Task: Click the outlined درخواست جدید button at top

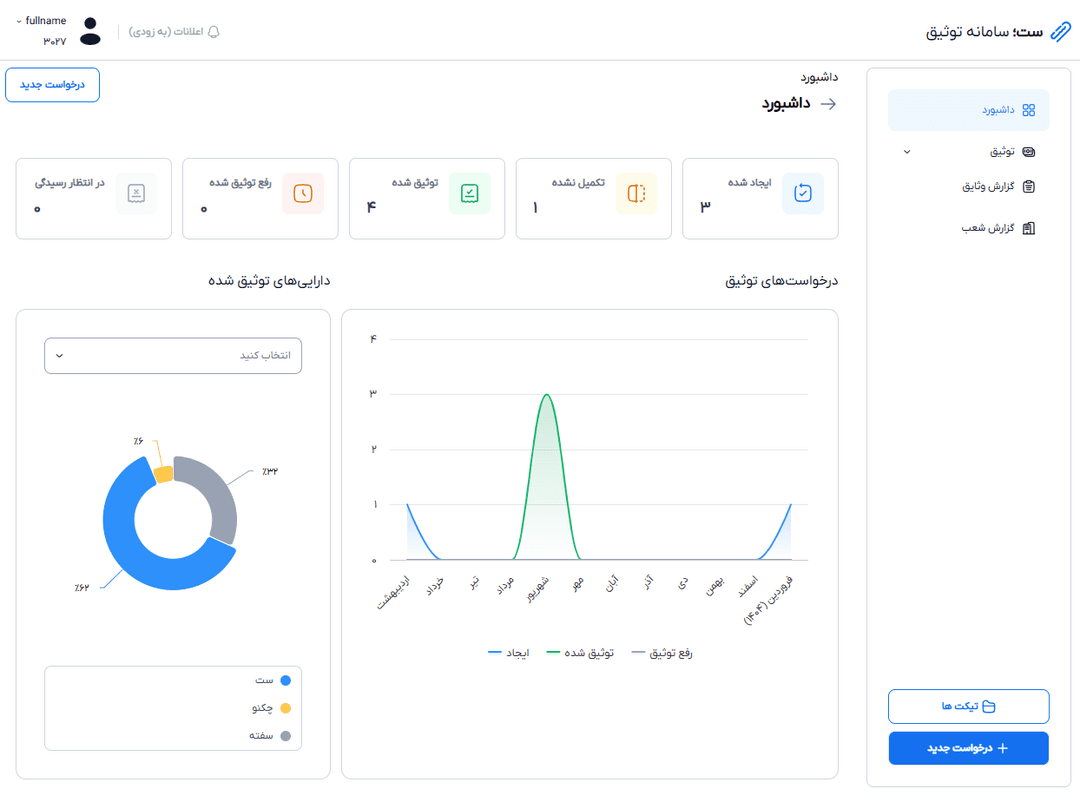Action: (52, 85)
